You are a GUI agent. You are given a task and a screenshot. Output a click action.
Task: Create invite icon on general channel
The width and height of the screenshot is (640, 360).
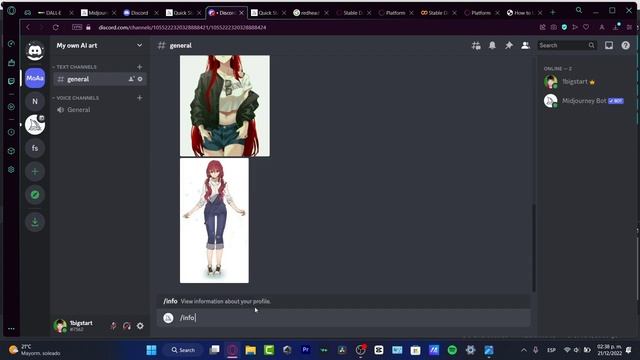point(131,79)
